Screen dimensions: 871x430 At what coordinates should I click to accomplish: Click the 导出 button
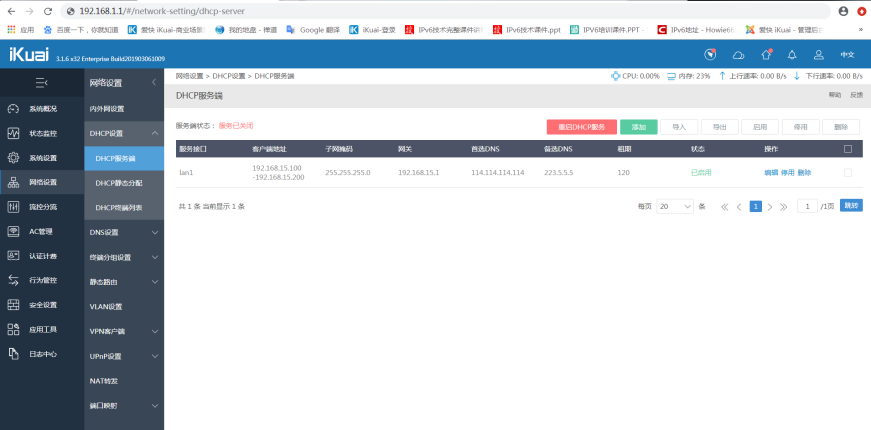(x=719, y=127)
